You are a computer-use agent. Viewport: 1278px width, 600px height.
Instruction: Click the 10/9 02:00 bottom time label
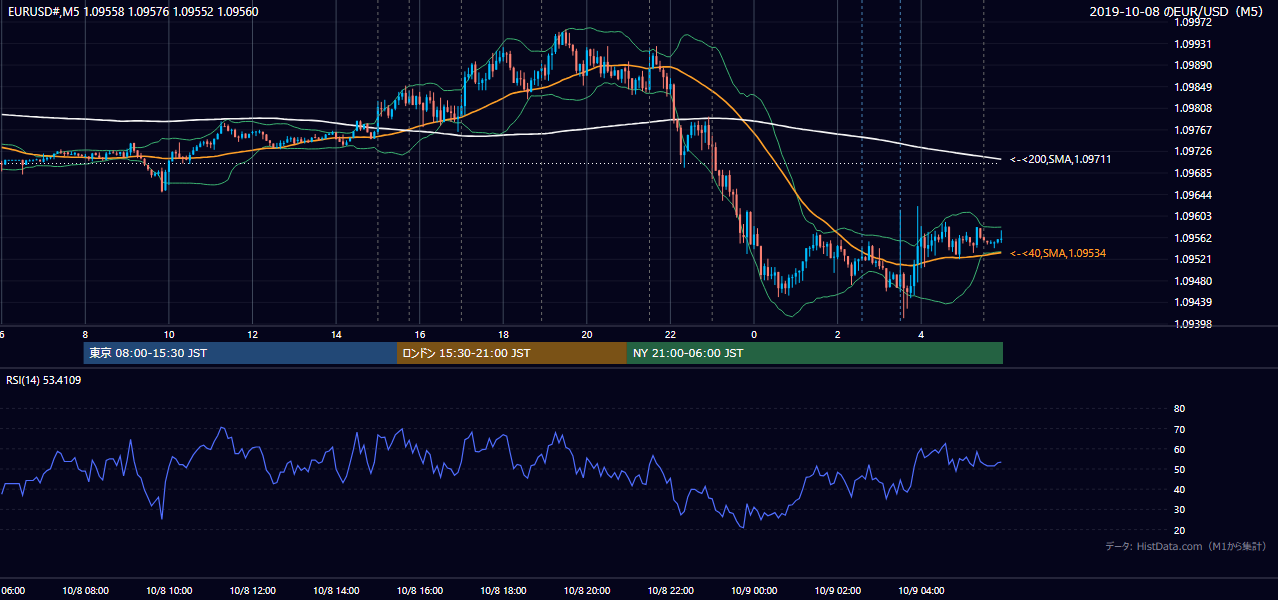pos(837,591)
